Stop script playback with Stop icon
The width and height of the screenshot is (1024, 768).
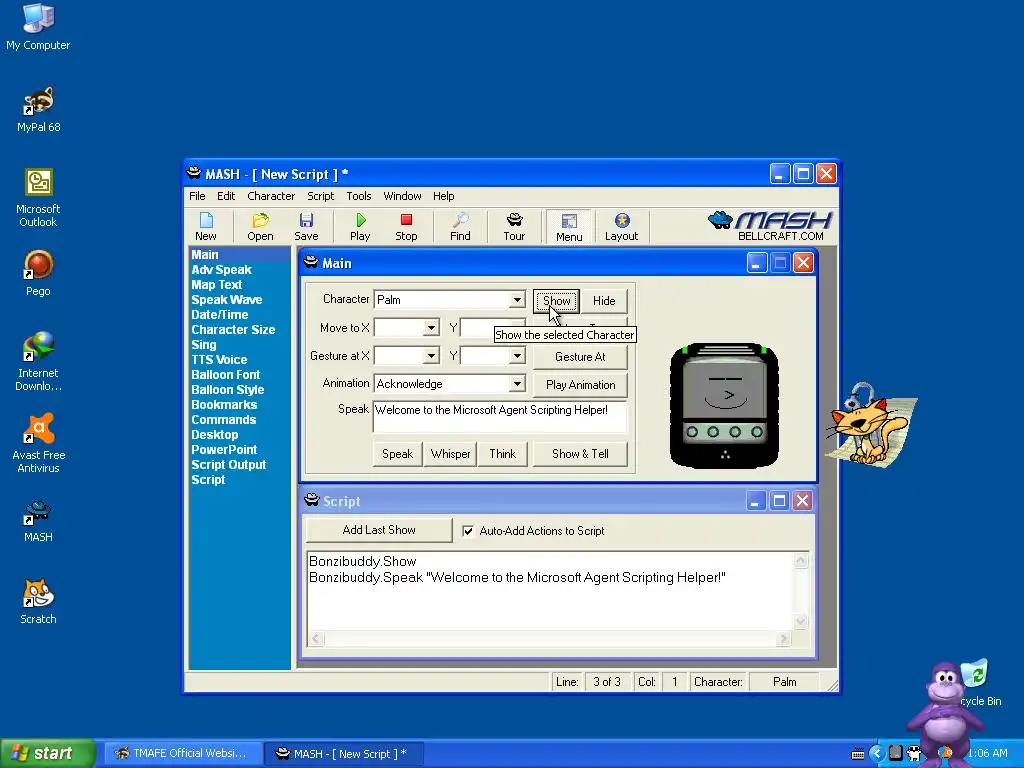click(x=406, y=227)
